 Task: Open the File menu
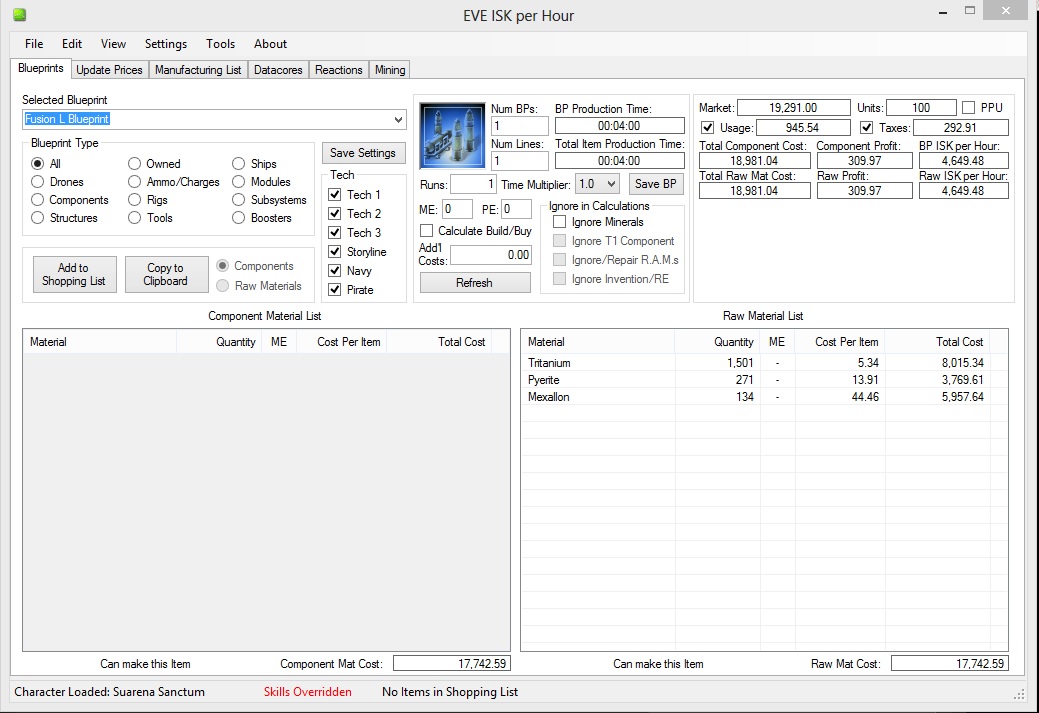[x=34, y=44]
